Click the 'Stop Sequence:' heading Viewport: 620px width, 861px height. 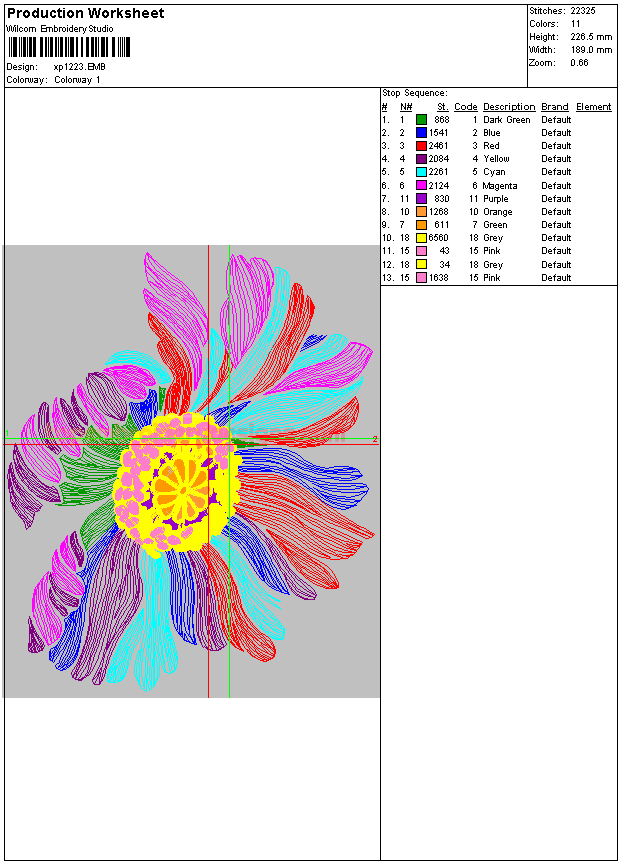[x=415, y=93]
